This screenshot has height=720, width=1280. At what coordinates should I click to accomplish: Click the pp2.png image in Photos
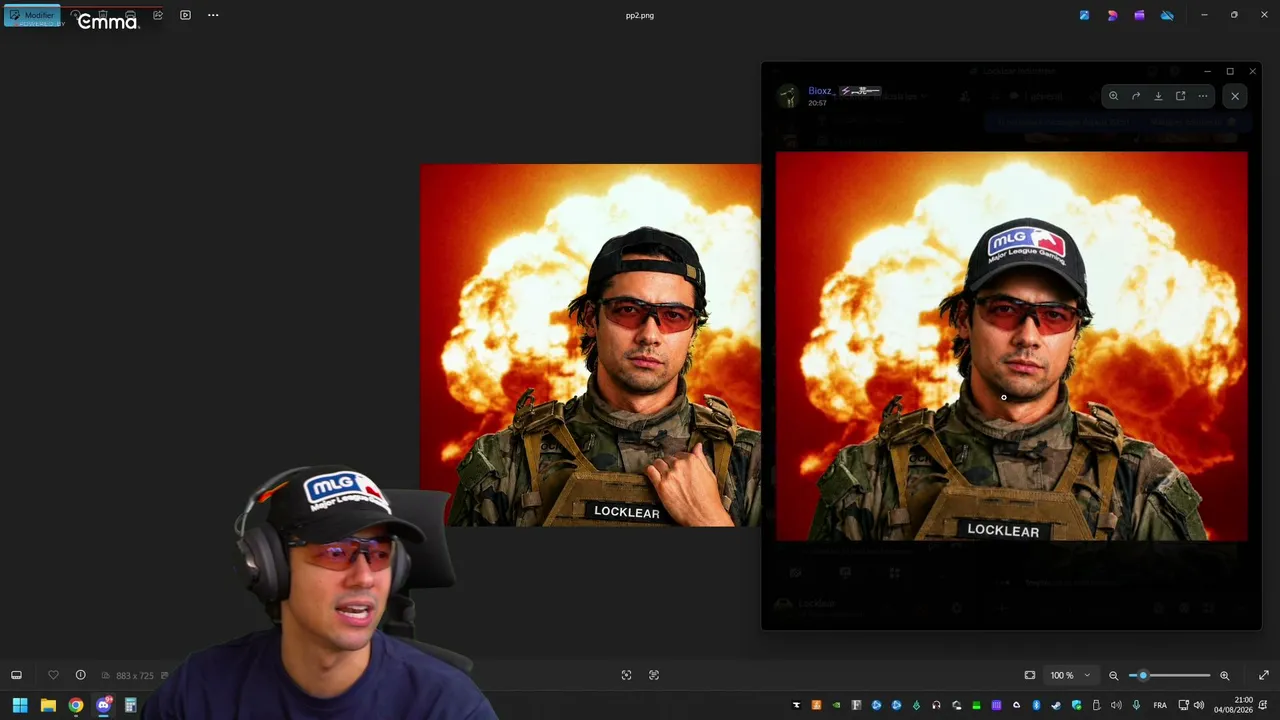(590, 345)
